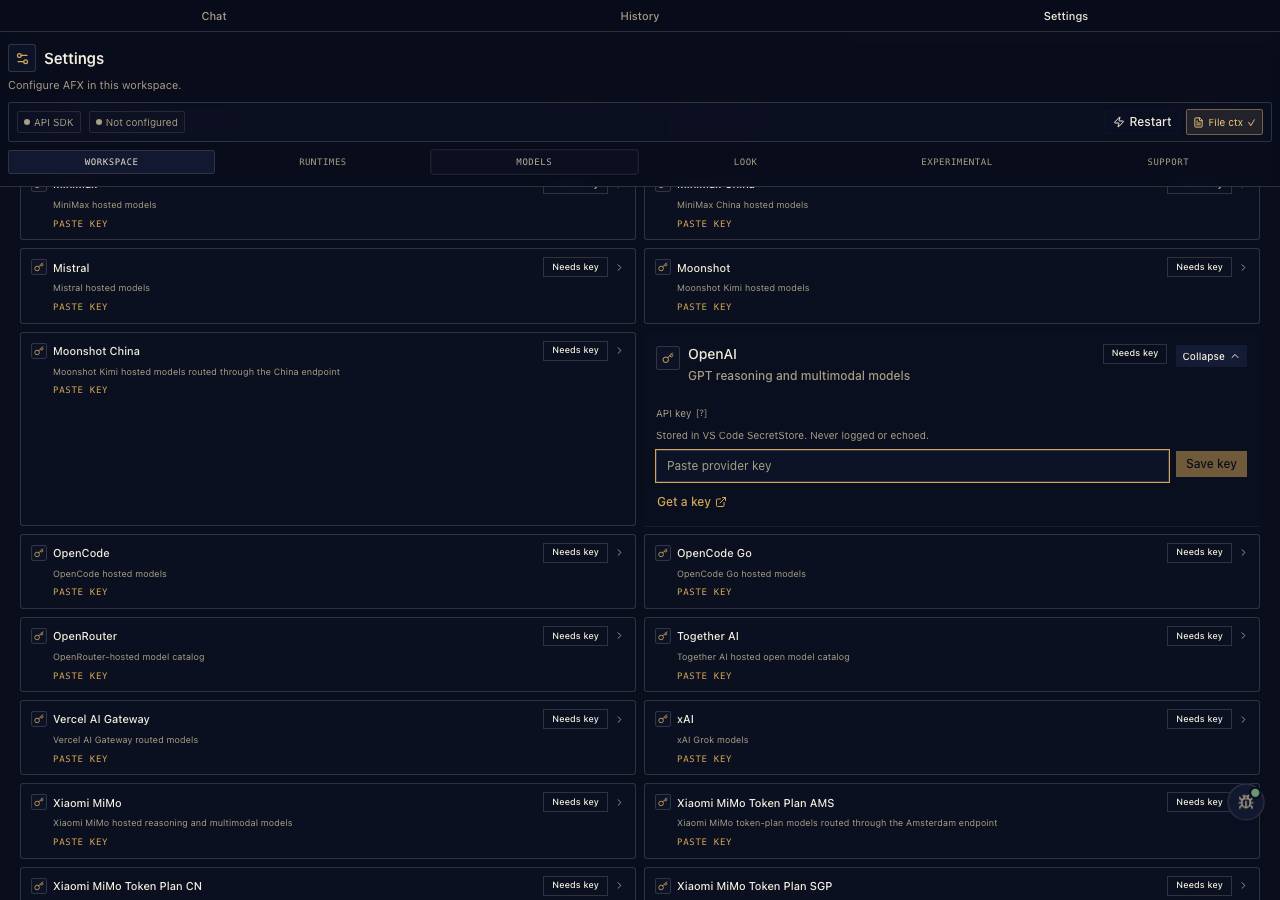Click the key icon on Vercel AI Gateway card
The height and width of the screenshot is (900, 1280).
(39, 719)
